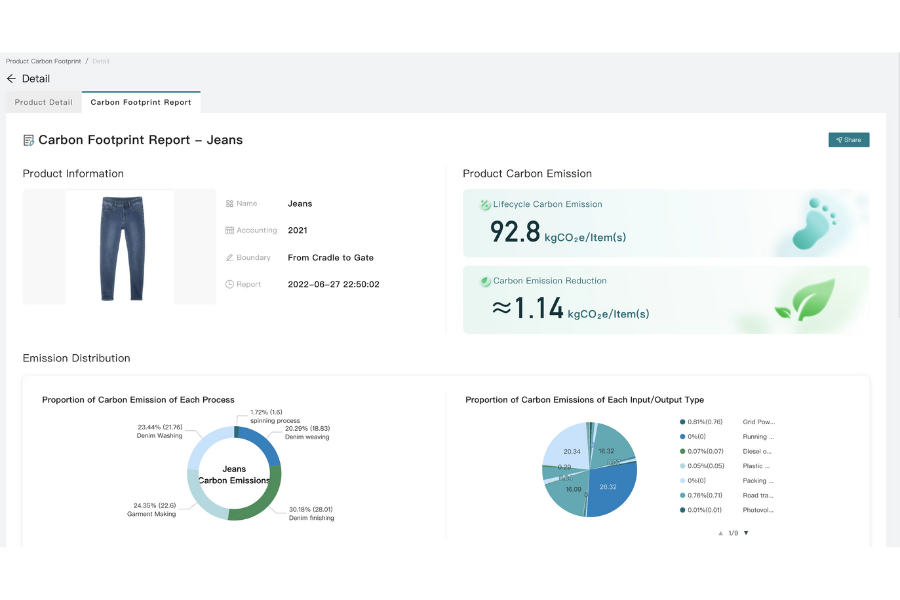
Task: Click the jeans product image
Action: coord(120,247)
